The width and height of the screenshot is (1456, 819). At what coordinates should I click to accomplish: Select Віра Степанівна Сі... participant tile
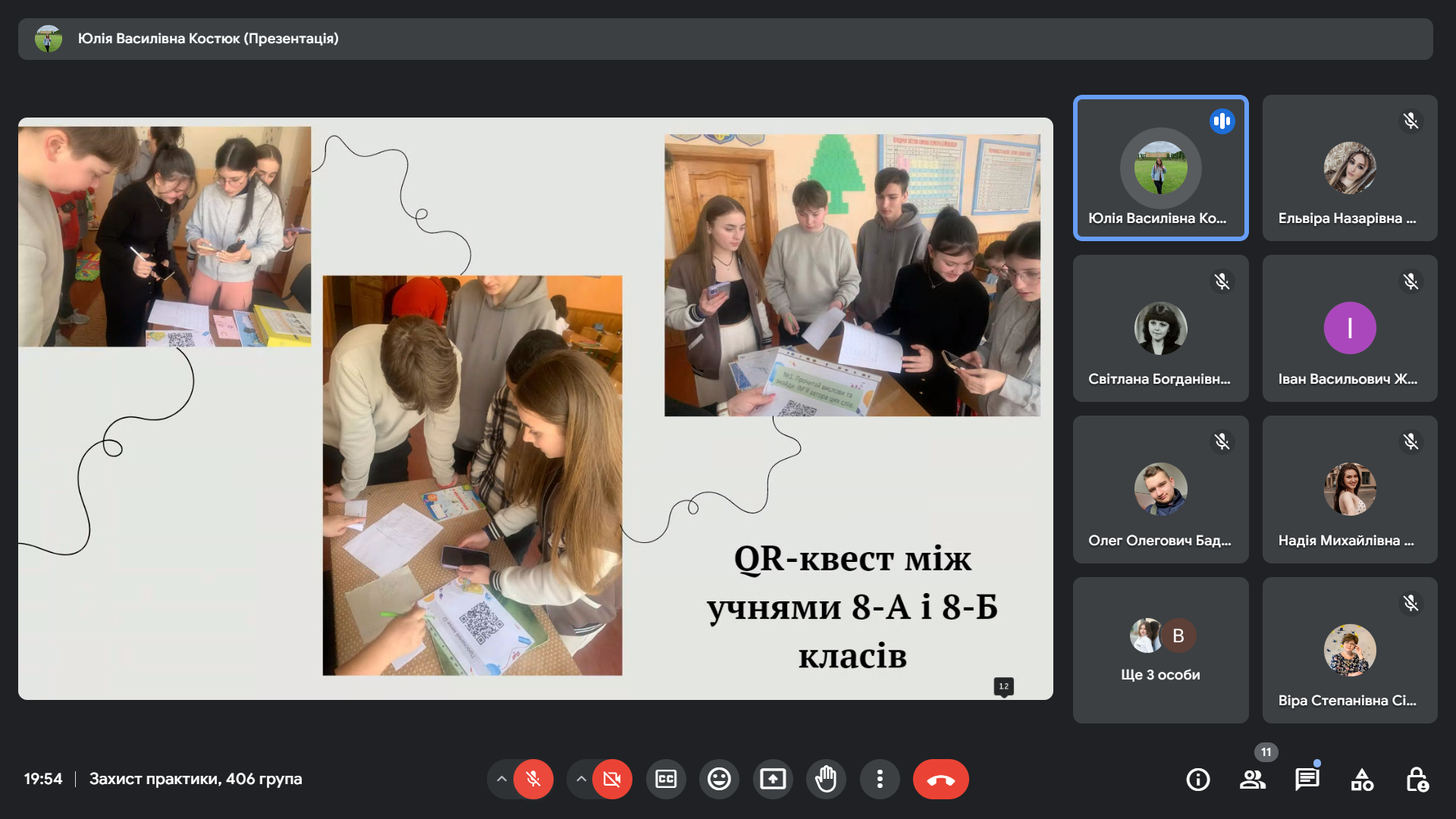pos(1350,650)
